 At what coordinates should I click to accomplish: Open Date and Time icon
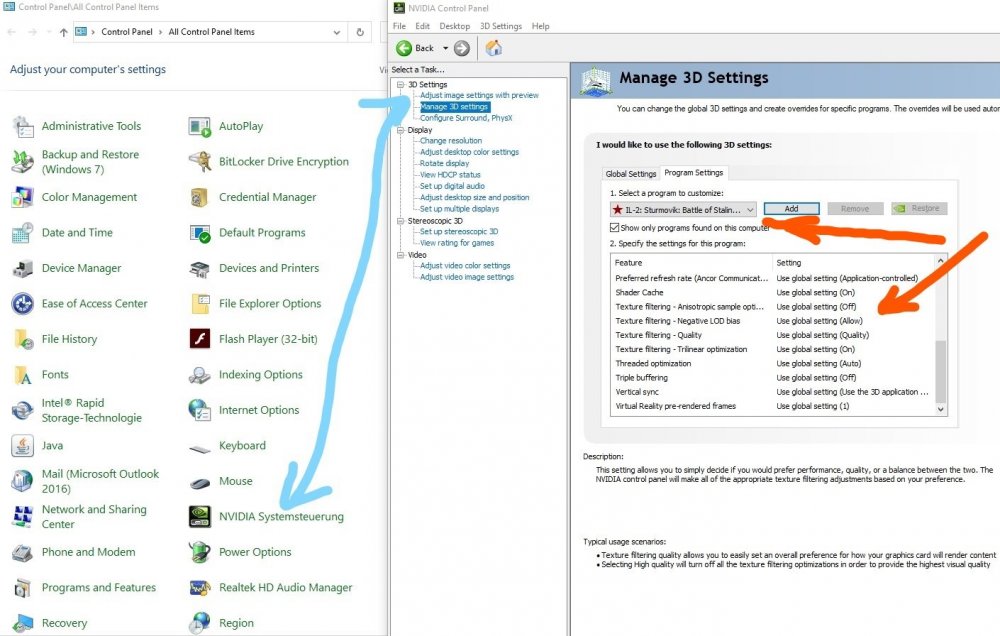pos(23,233)
